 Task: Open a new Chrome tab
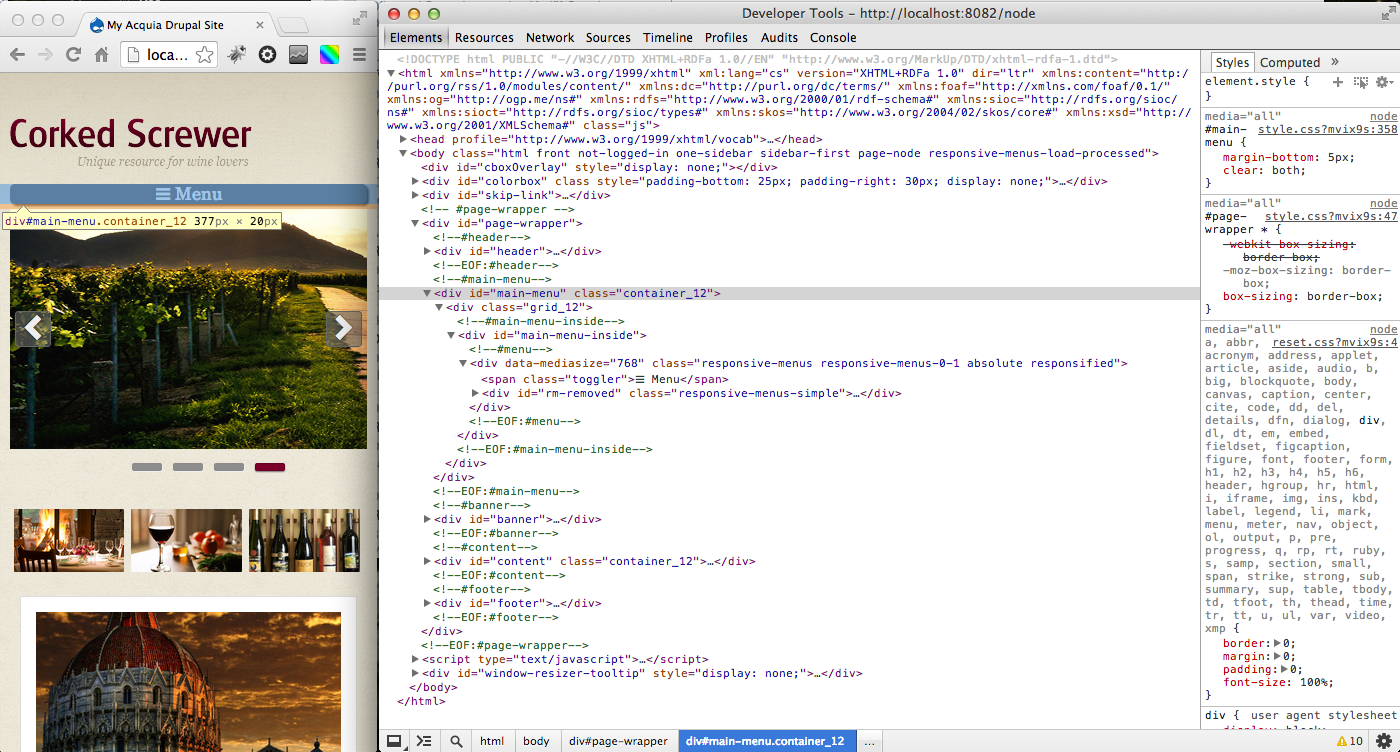click(x=292, y=25)
